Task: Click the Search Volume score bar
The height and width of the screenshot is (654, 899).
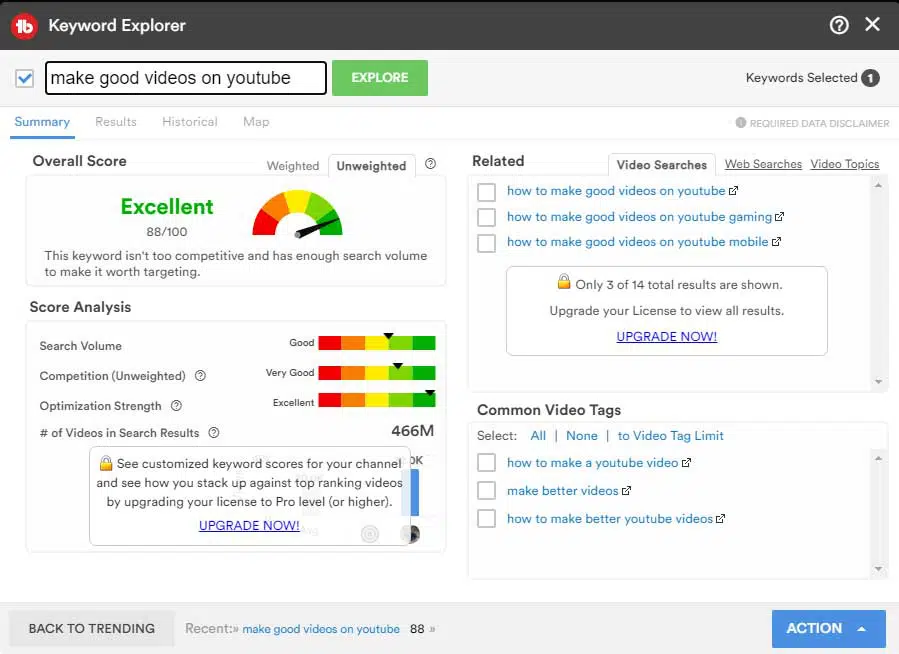Action: click(376, 343)
